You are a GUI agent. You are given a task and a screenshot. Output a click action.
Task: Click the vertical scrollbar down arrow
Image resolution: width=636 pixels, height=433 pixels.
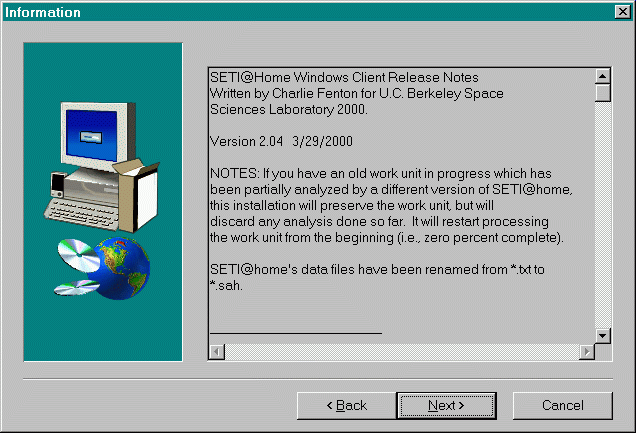point(603,336)
